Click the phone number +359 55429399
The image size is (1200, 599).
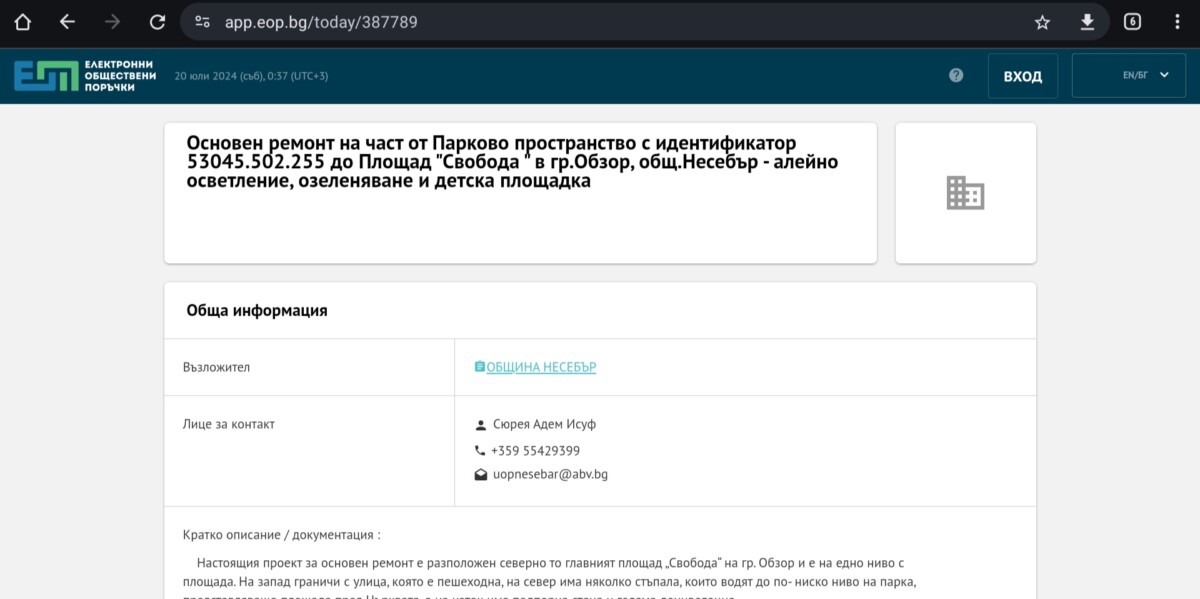535,451
